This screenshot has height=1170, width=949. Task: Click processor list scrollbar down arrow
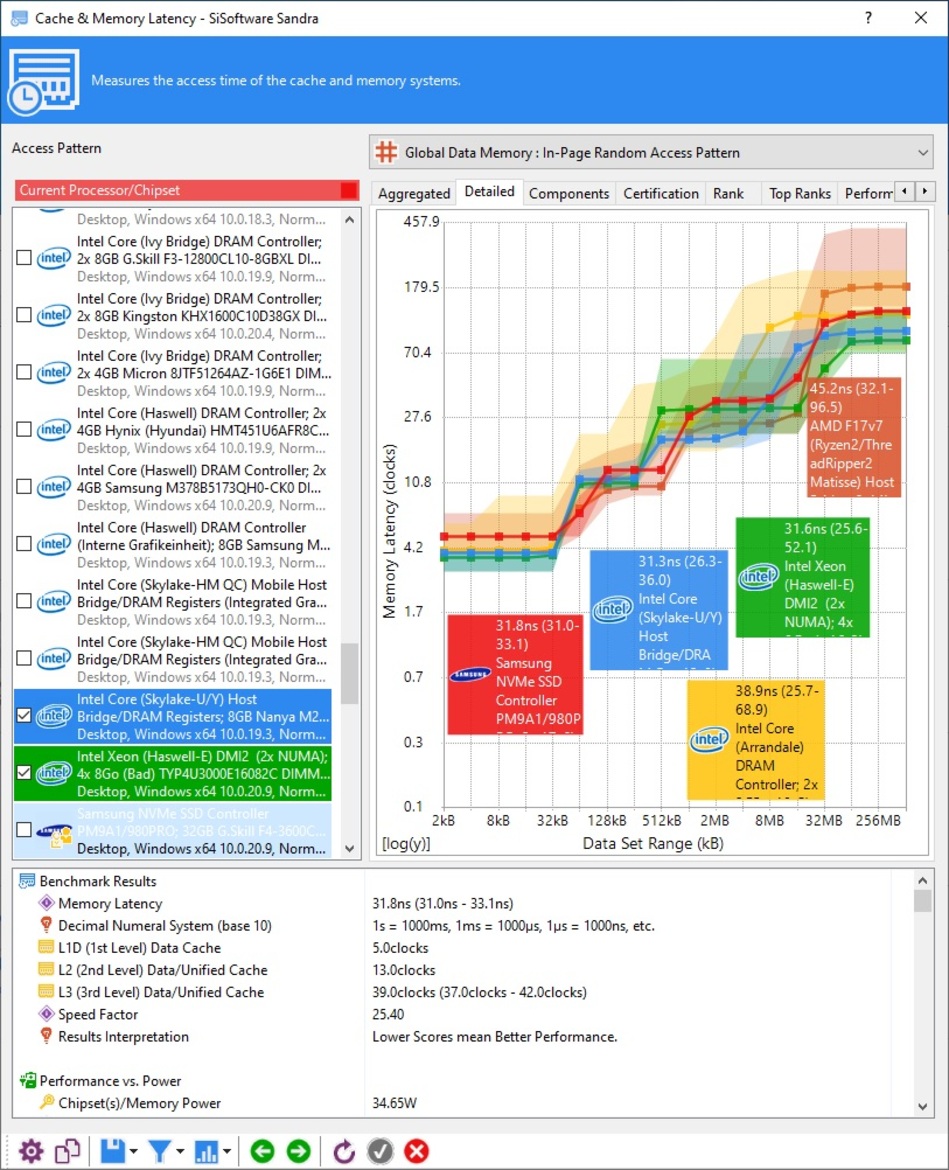tap(350, 848)
